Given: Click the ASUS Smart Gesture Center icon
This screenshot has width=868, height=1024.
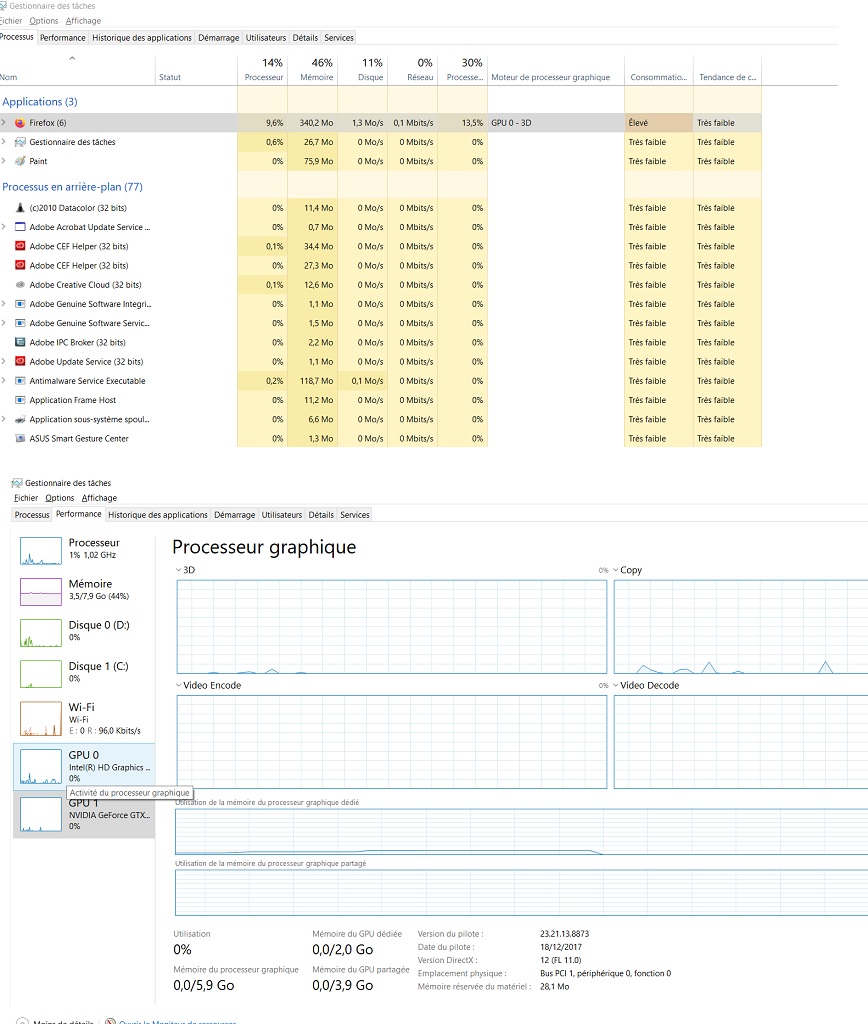Looking at the screenshot, I should [20, 439].
